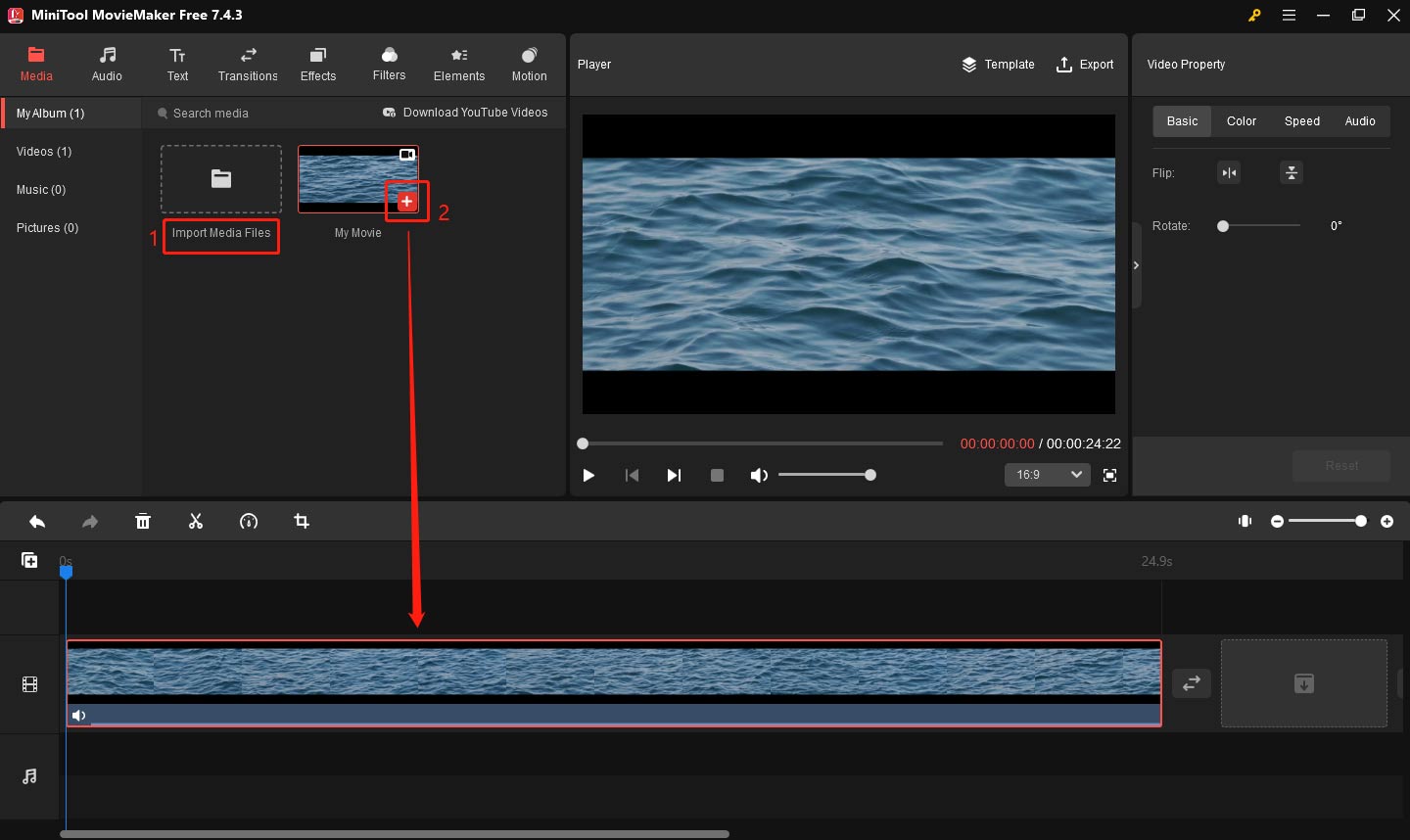Viewport: 1410px width, 840px height.
Task: Flip the video horizontally
Action: point(1229,173)
